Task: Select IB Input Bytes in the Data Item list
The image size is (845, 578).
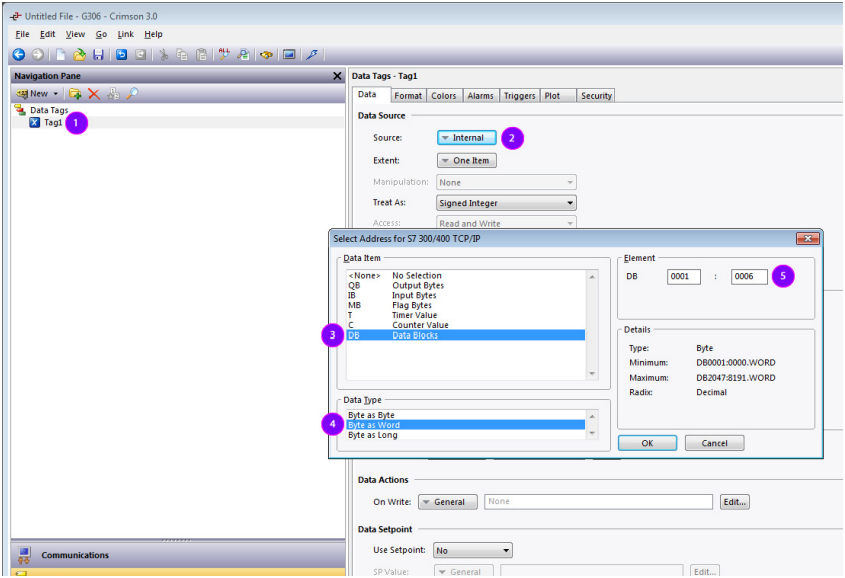Action: pyautogui.click(x=466, y=295)
